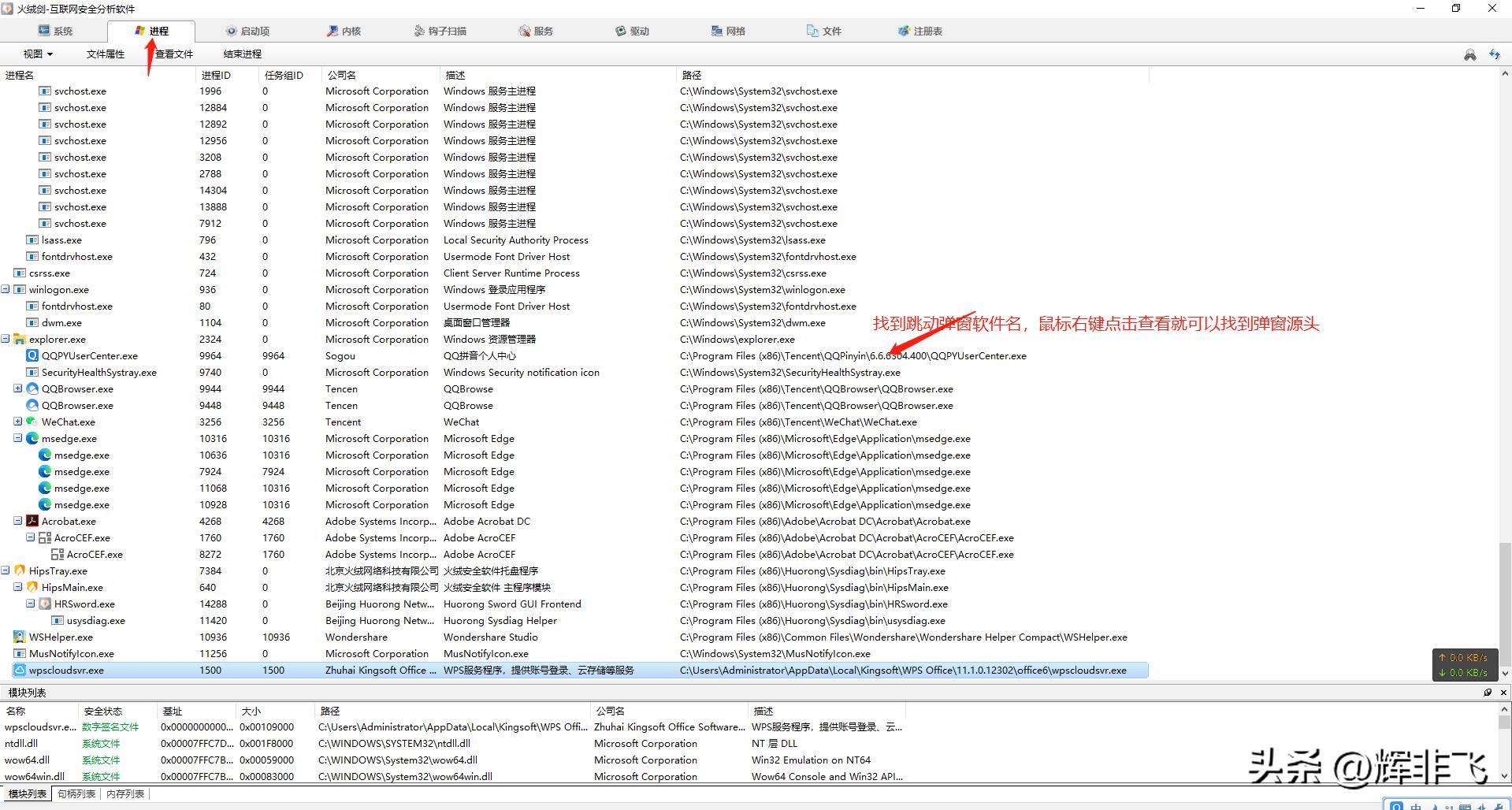Viewport: 1512px width, 810px height.
Task: Click the HRSword.exe icon
Action: click(x=45, y=604)
